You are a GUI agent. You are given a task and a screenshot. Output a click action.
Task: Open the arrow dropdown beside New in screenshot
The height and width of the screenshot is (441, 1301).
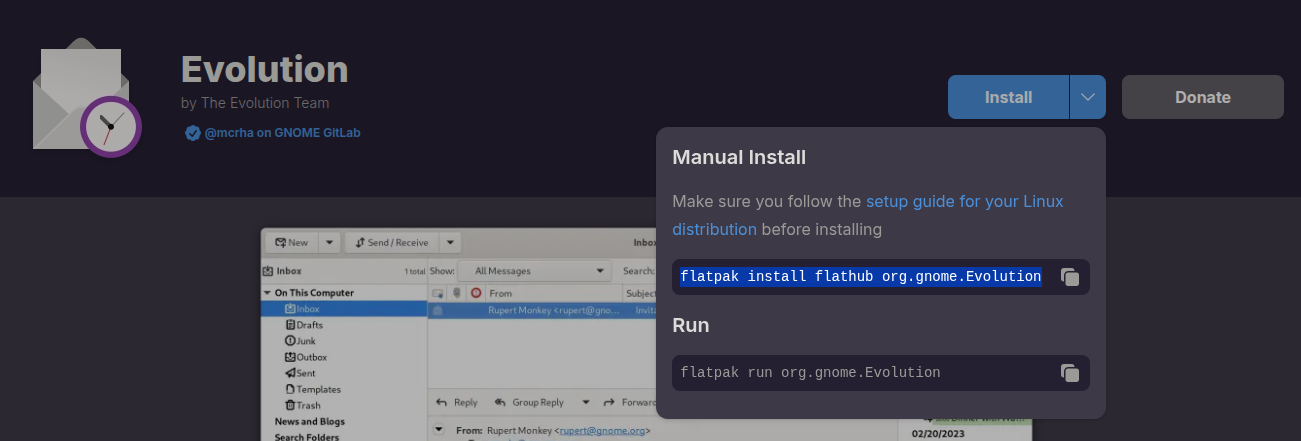(x=330, y=242)
